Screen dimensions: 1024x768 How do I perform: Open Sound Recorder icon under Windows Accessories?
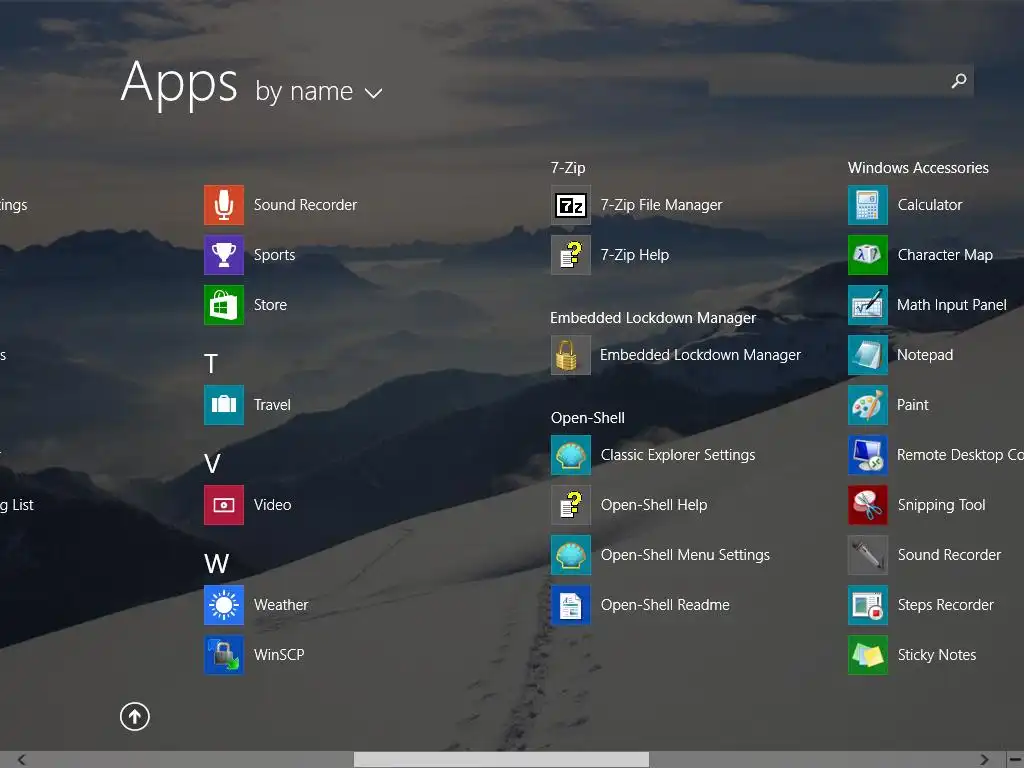click(x=867, y=554)
